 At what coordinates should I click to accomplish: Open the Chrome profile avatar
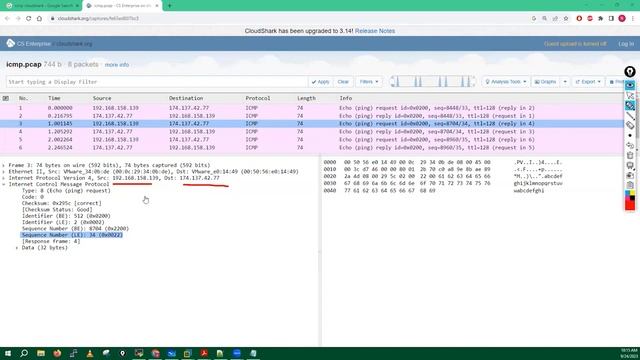(x=622, y=18)
